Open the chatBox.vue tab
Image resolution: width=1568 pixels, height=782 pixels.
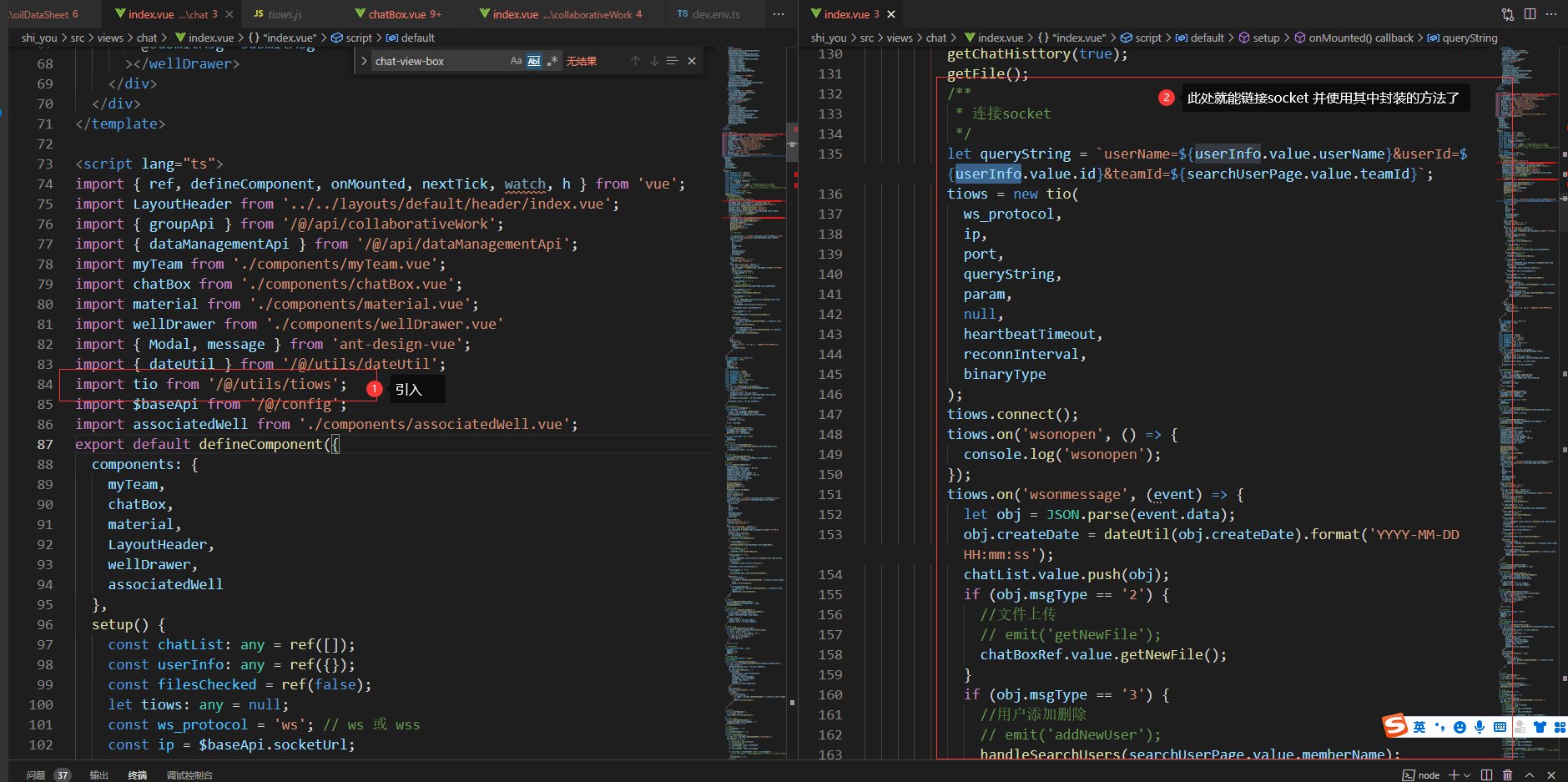(404, 14)
